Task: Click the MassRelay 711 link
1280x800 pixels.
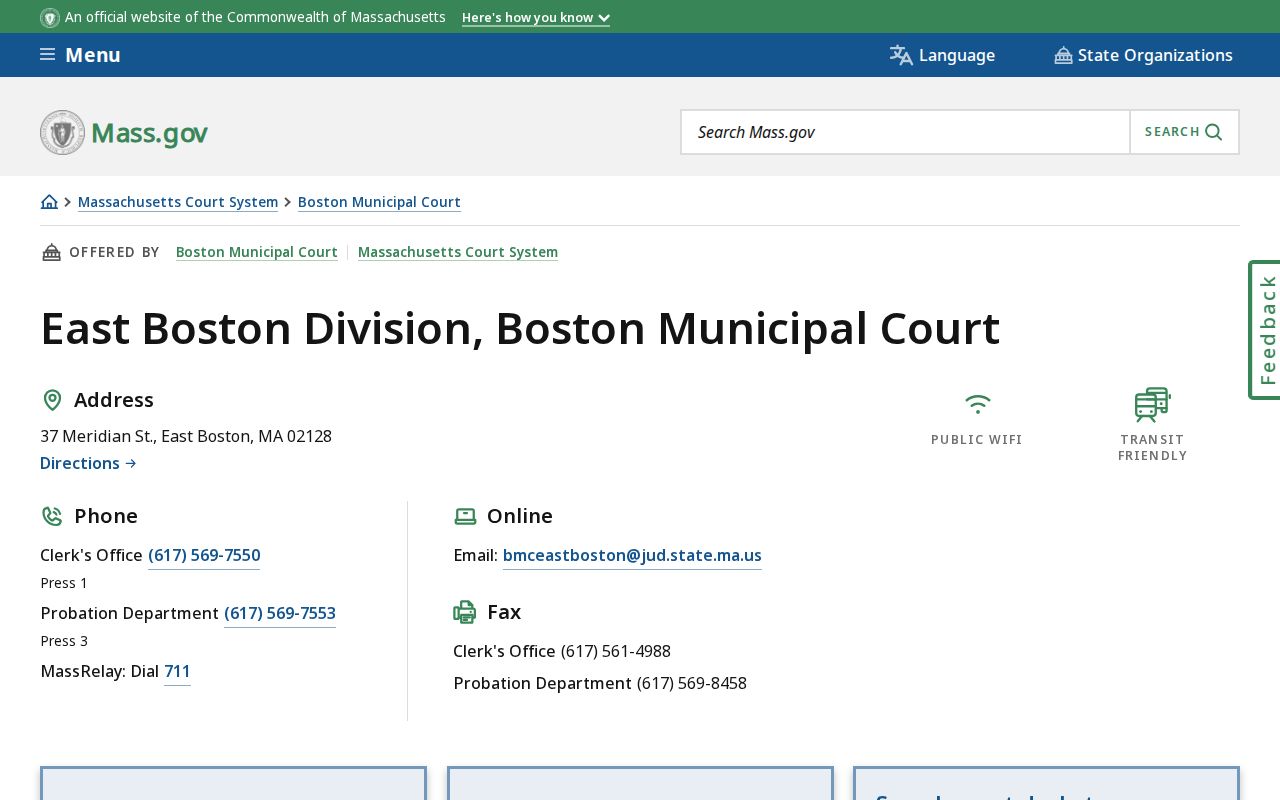Action: pyautogui.click(x=177, y=672)
